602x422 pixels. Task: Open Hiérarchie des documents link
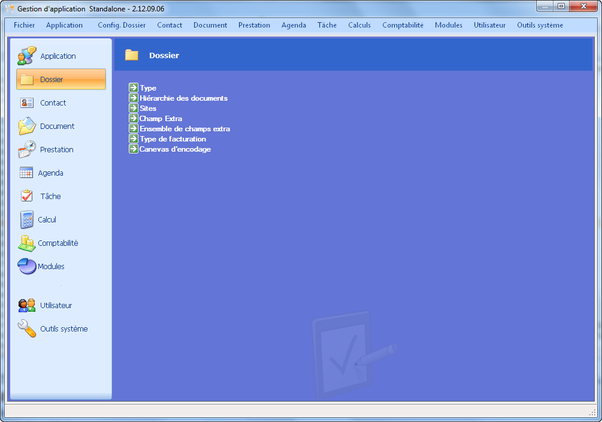tap(183, 98)
